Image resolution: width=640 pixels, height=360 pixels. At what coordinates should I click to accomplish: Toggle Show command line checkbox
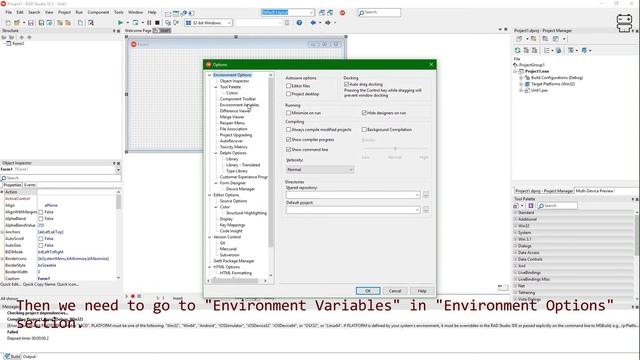click(x=289, y=150)
